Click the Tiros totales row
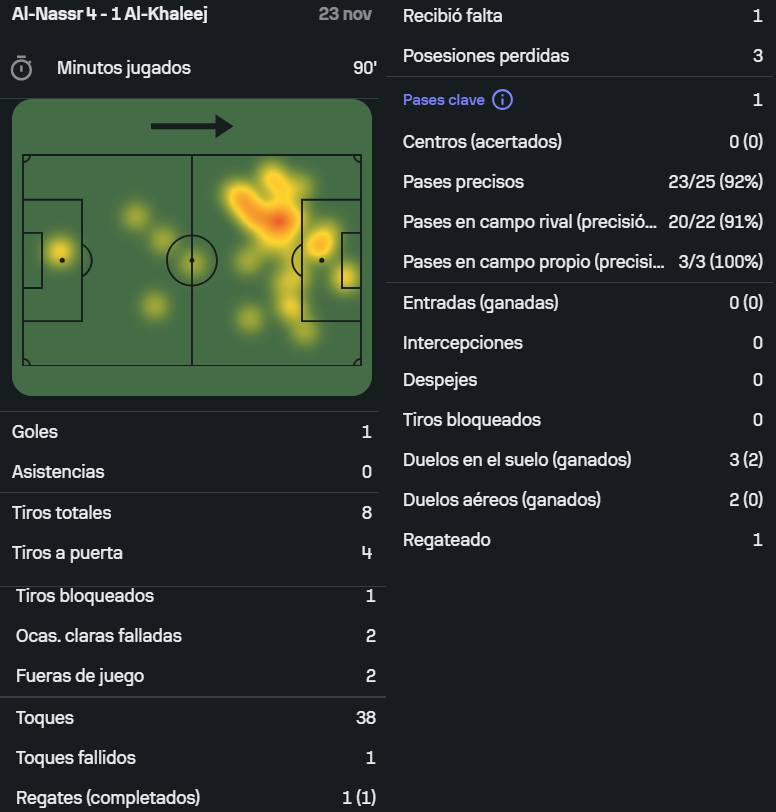The width and height of the screenshot is (776, 812). point(192,513)
